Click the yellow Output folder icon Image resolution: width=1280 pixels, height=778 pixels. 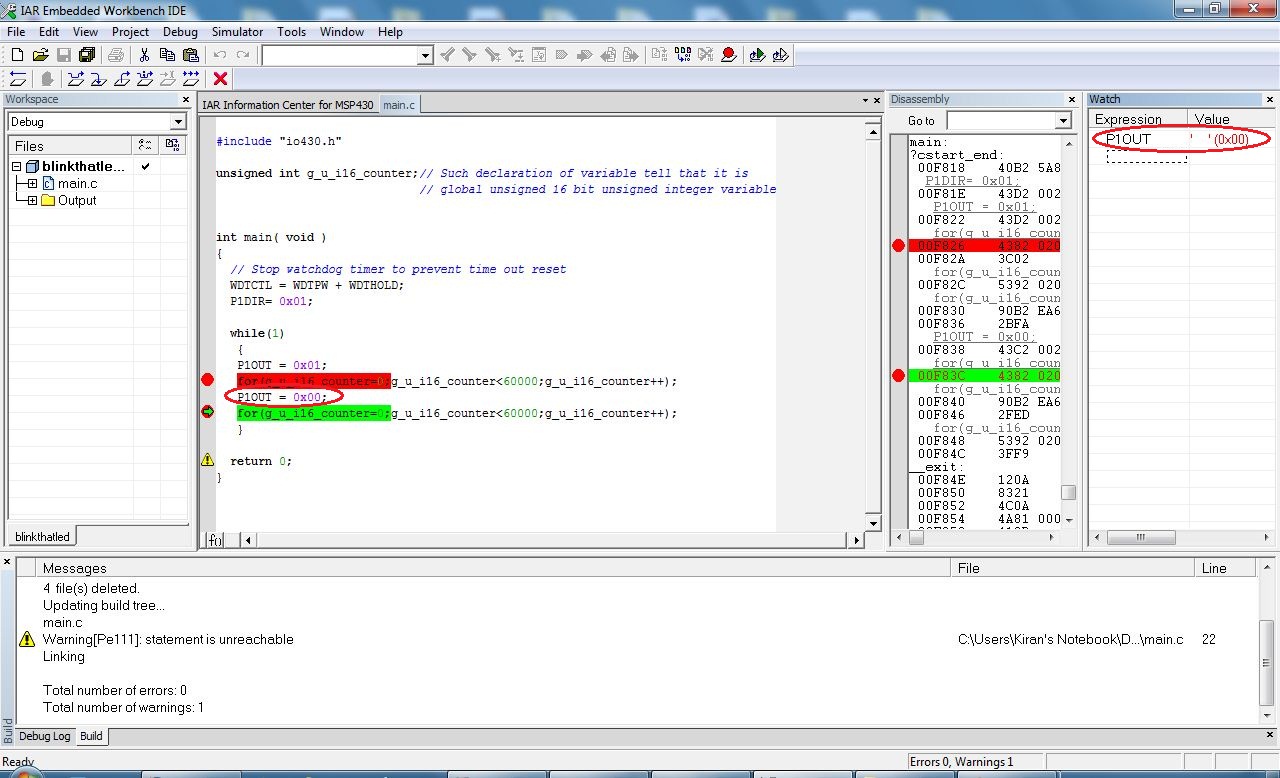point(48,200)
